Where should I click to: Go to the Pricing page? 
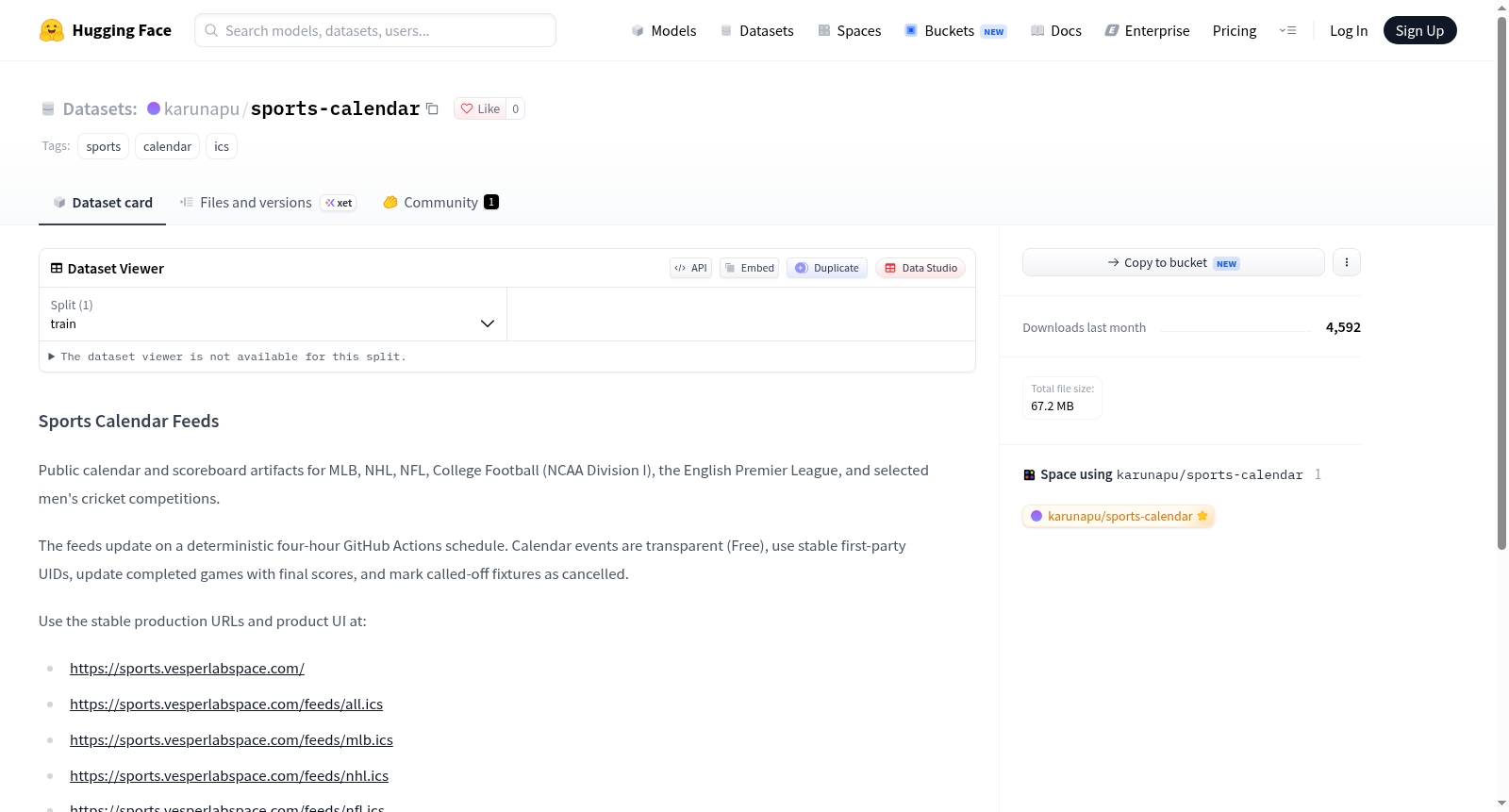1235,30
